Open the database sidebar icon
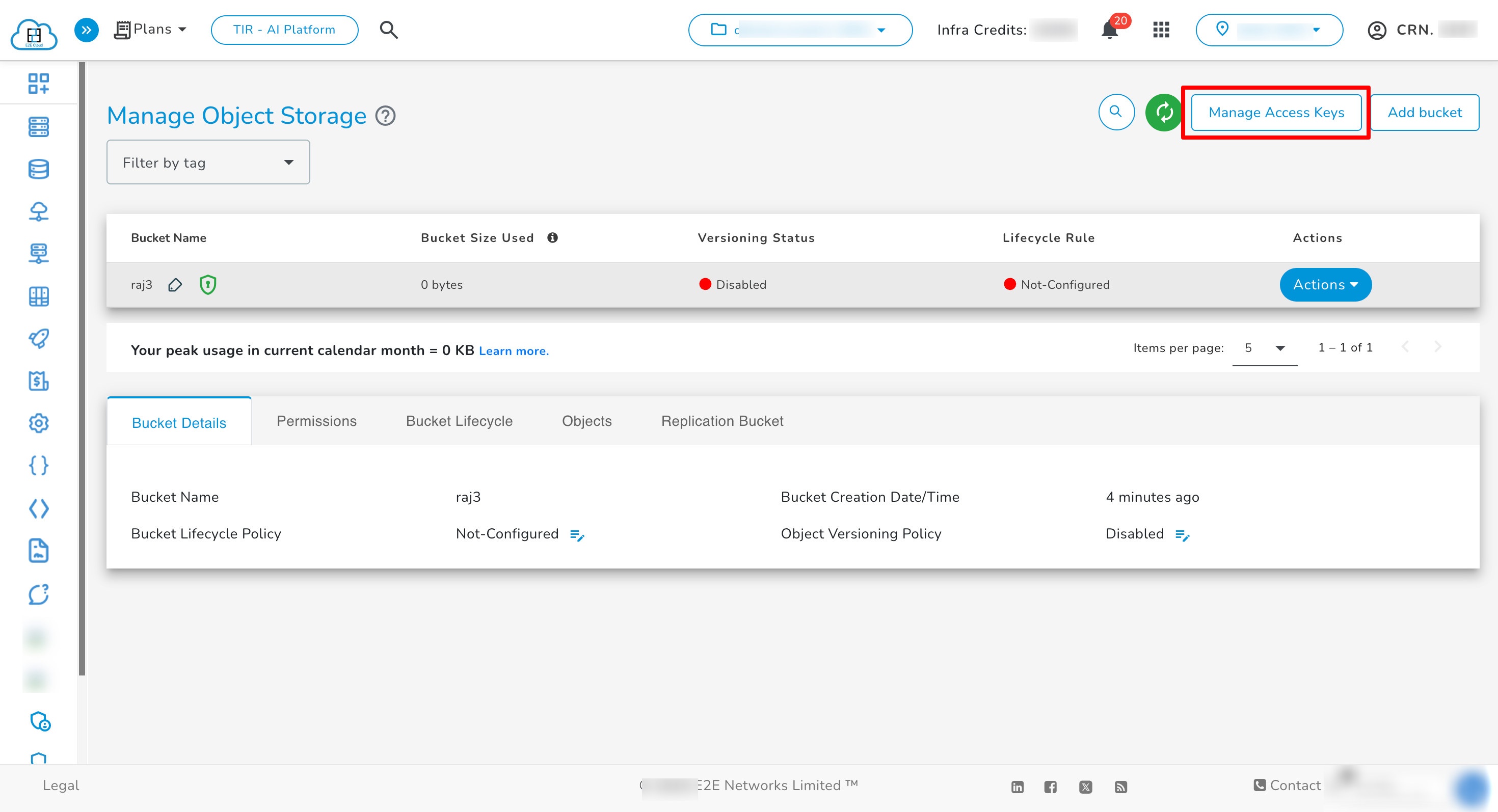The width and height of the screenshot is (1498, 812). (38, 169)
